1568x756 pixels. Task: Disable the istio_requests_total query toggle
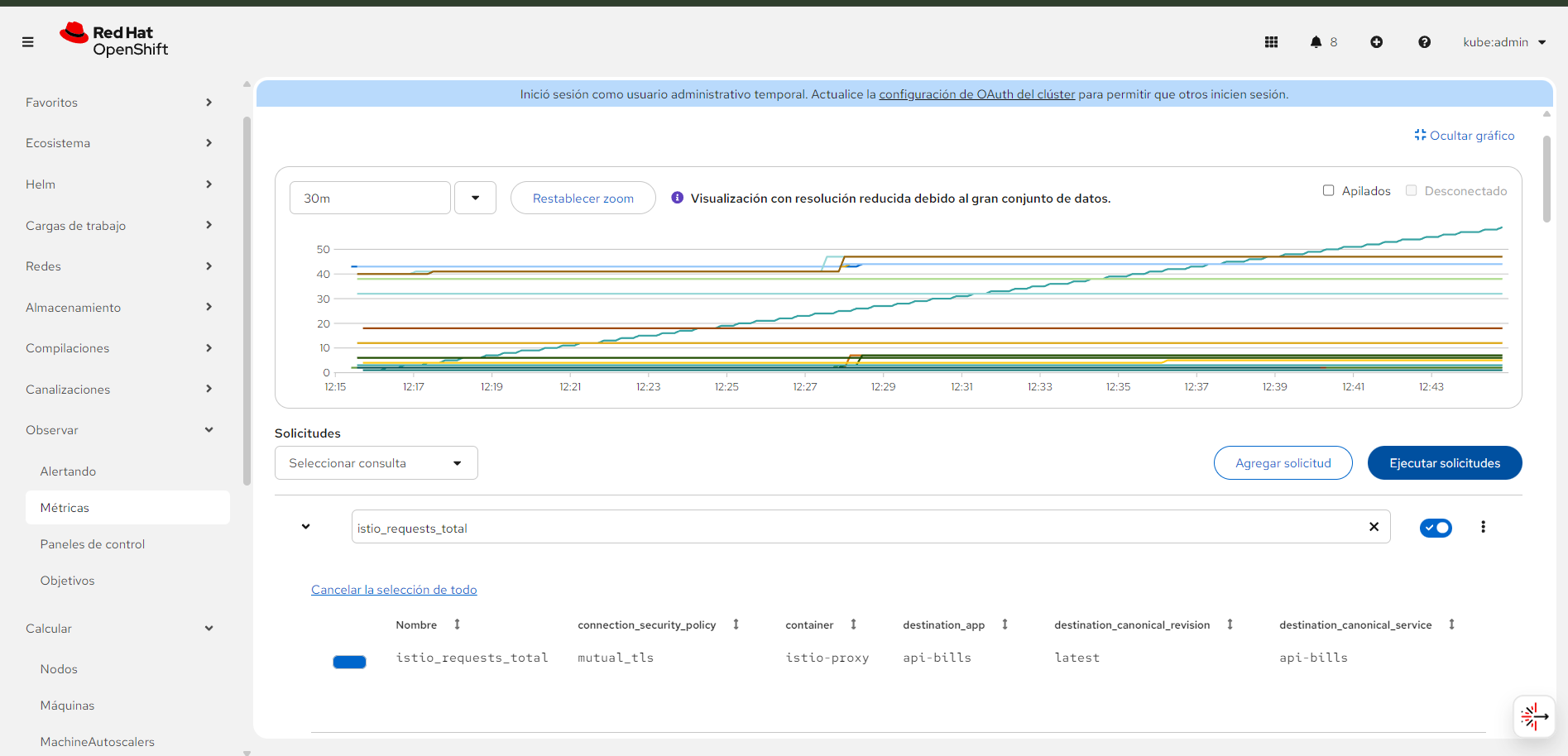click(x=1436, y=528)
